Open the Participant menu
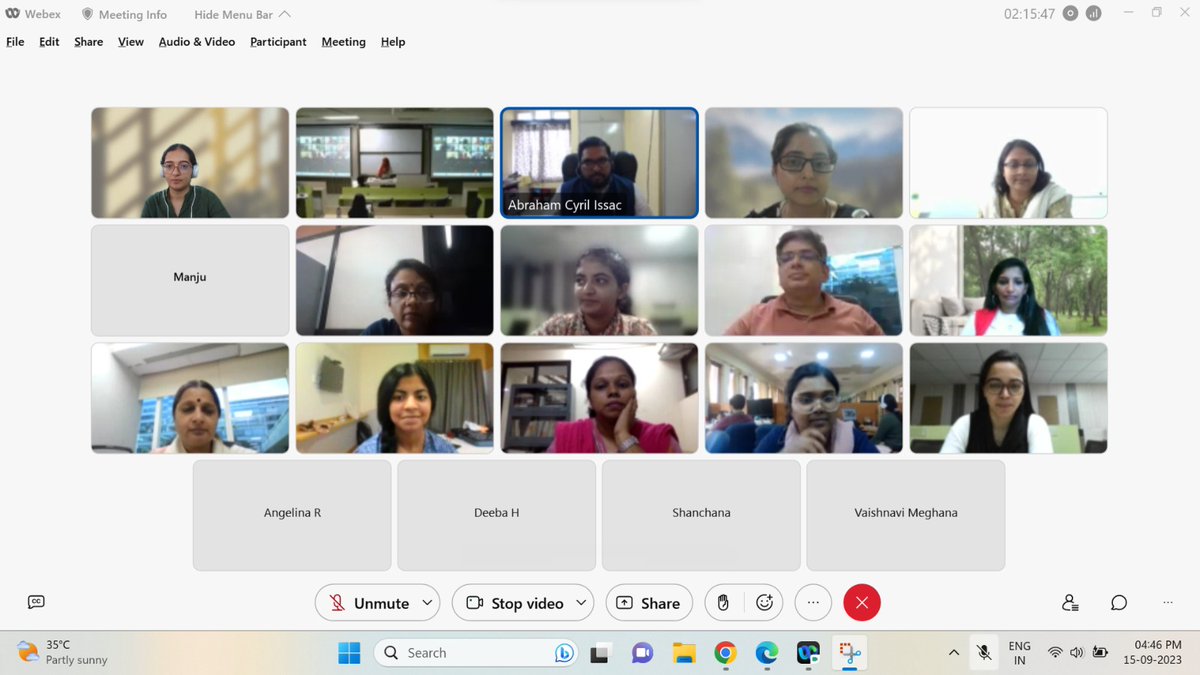The height and width of the screenshot is (675, 1200). click(278, 42)
